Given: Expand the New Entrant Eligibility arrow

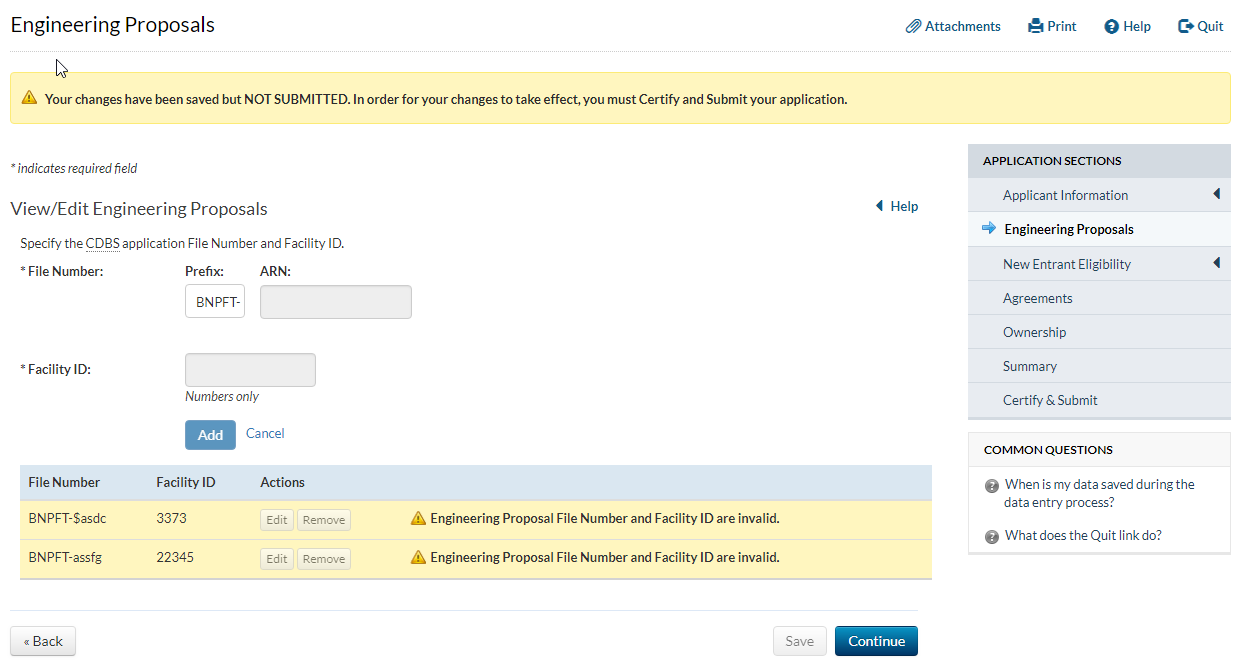Looking at the screenshot, I should click(1216, 263).
